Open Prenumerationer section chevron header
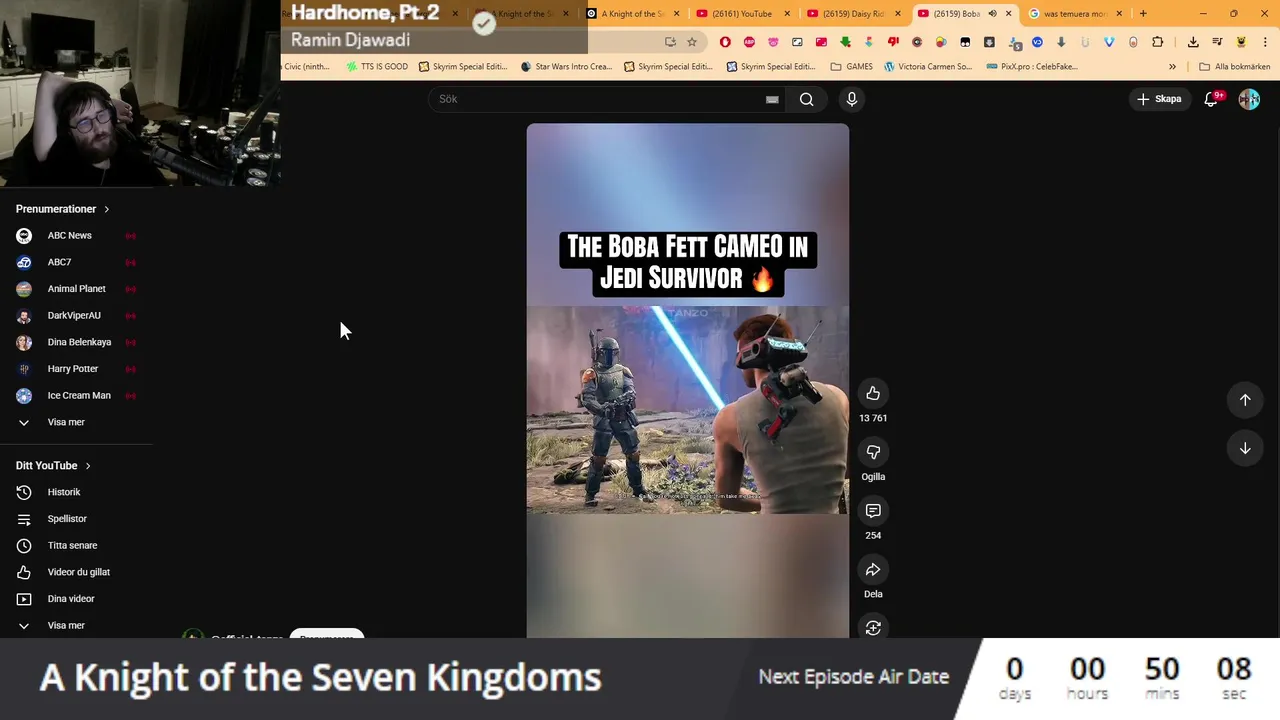The width and height of the screenshot is (1280, 720). [x=63, y=209]
